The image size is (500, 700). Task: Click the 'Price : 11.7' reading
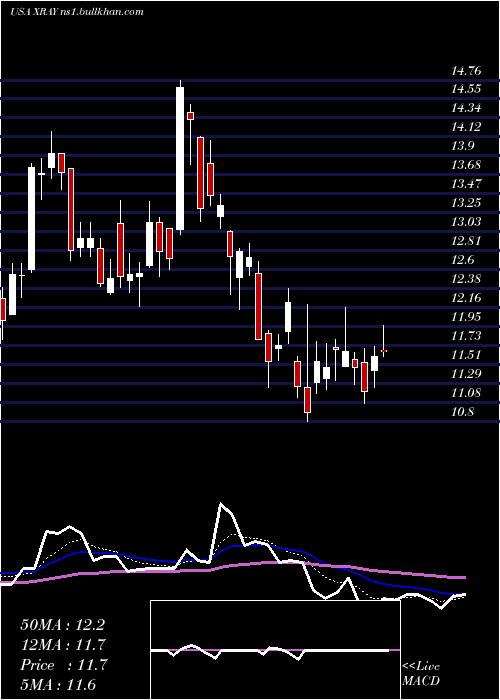coord(63,665)
